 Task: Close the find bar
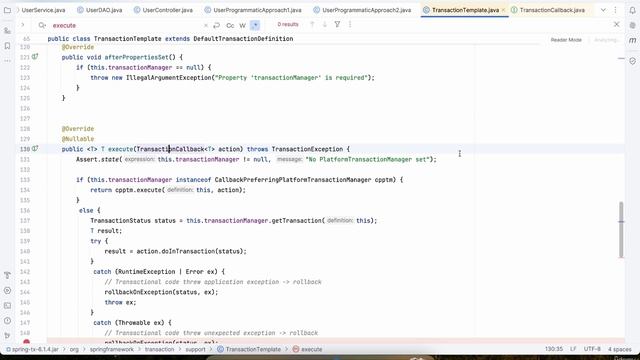point(616,24)
